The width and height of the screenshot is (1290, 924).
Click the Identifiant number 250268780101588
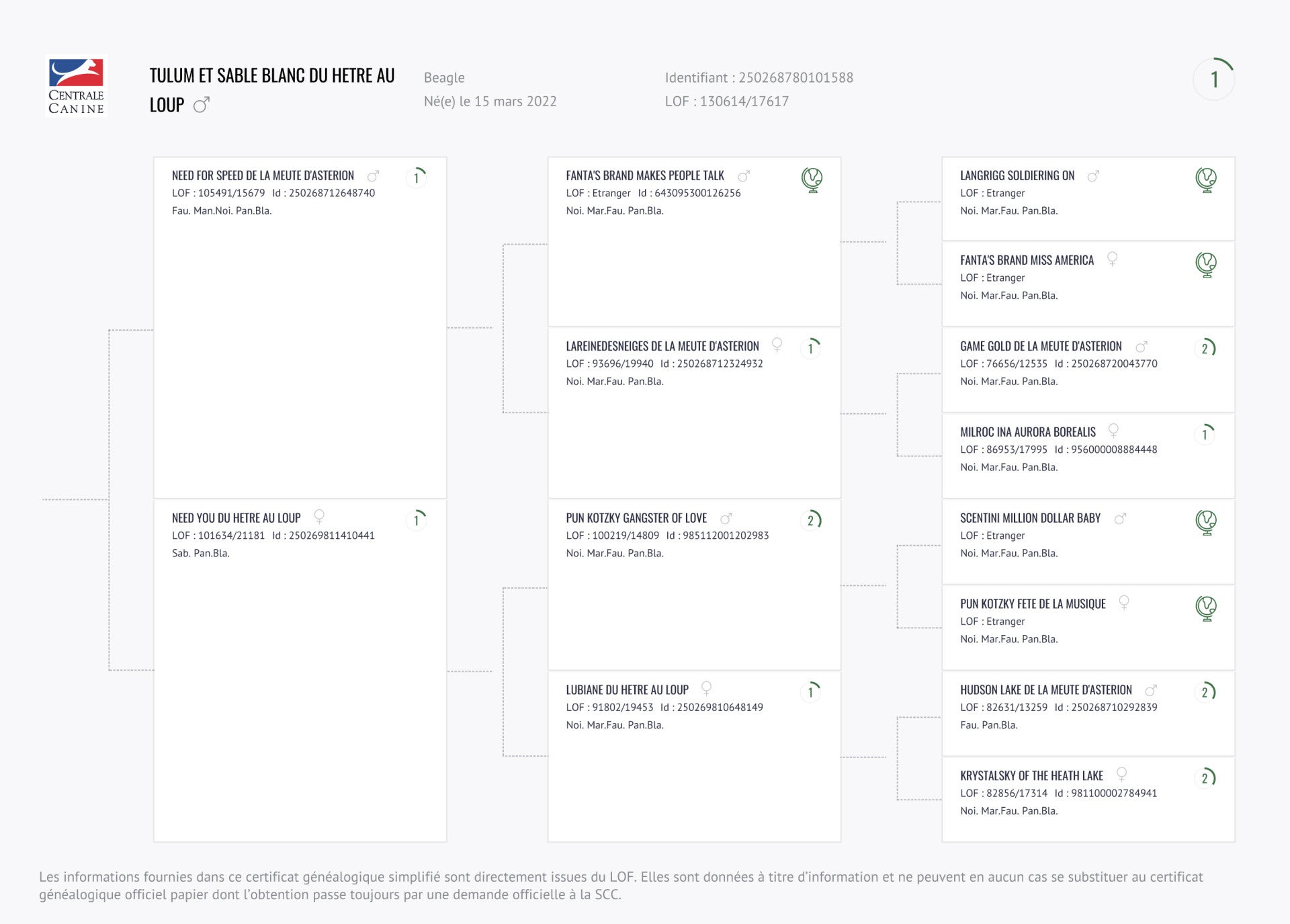click(x=795, y=78)
